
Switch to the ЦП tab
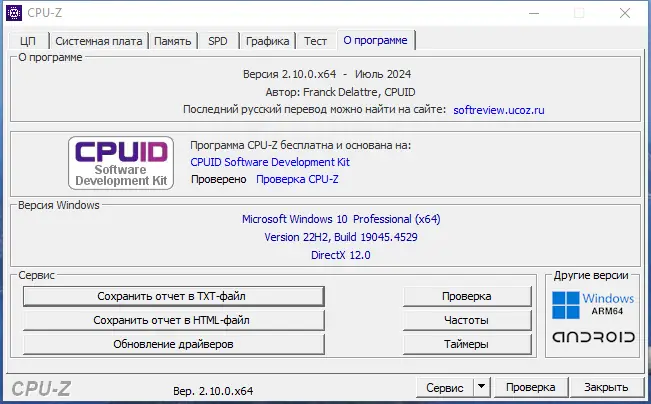pos(28,41)
